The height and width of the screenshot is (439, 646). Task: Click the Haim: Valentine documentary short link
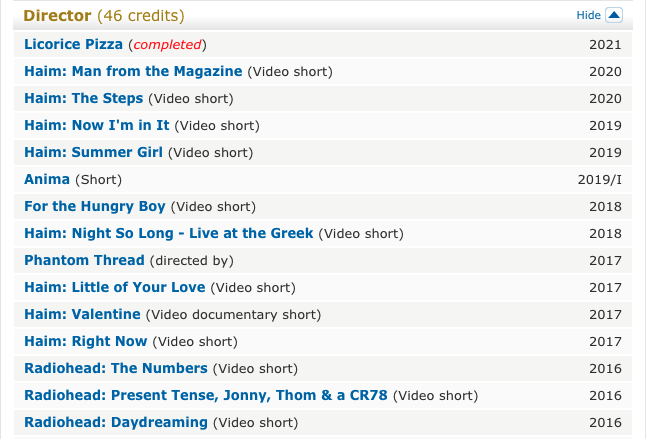83,314
